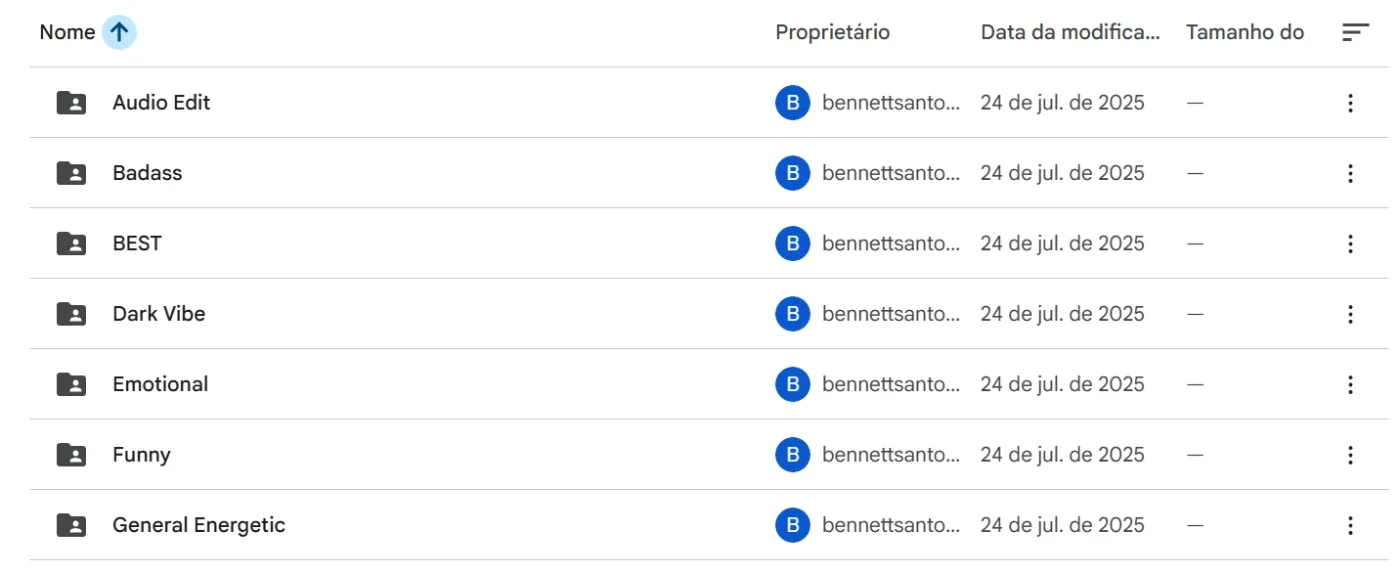
Task: Open sort options icon in header
Action: point(1355,32)
